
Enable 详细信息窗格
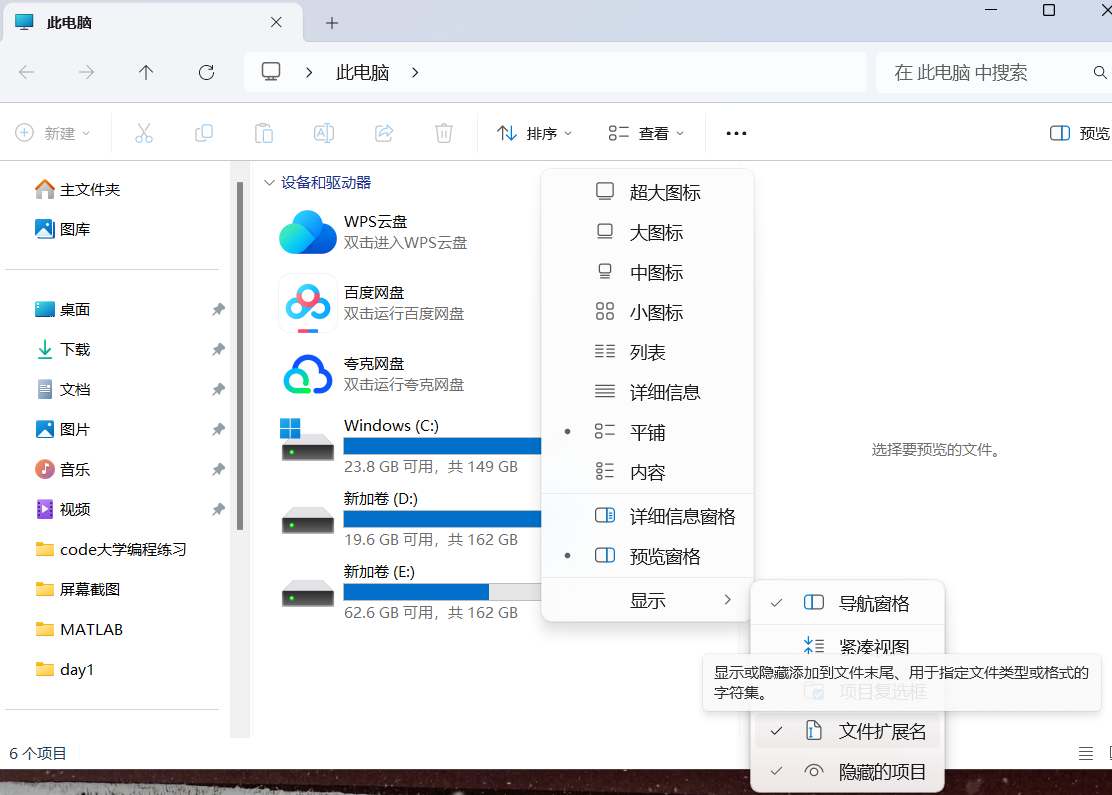[x=647, y=516]
